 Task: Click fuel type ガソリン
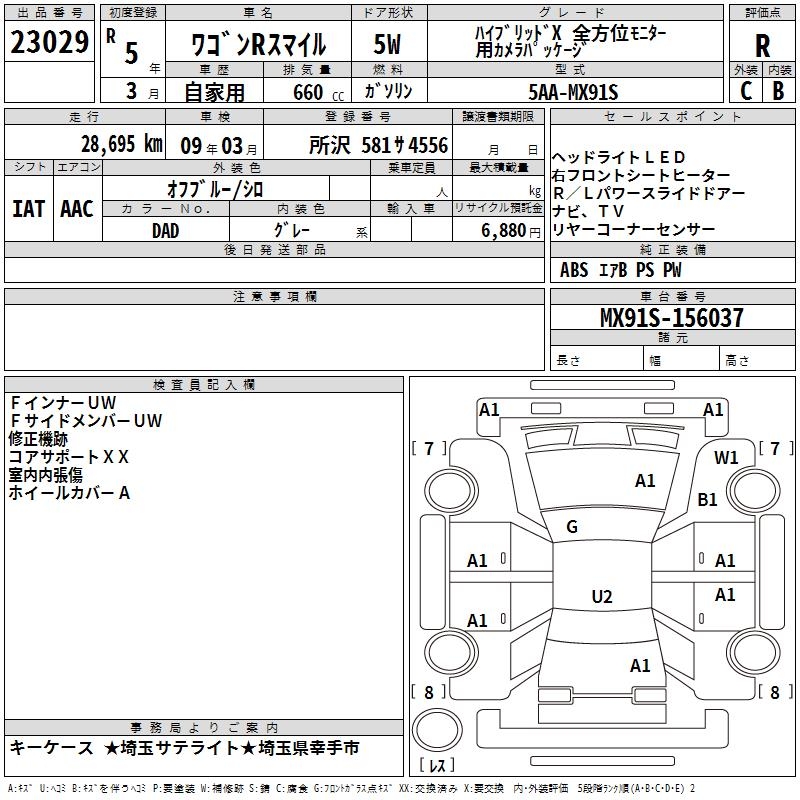388,91
